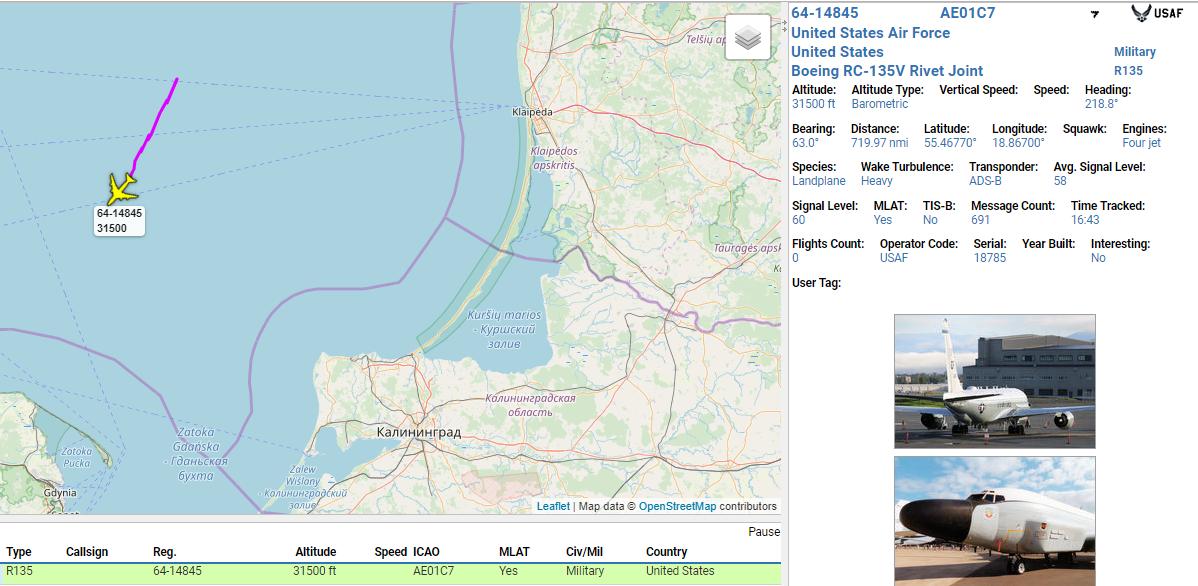The image size is (1198, 586).
Task: Click the Wake Turbulence value Heavy
Action: coord(876,181)
